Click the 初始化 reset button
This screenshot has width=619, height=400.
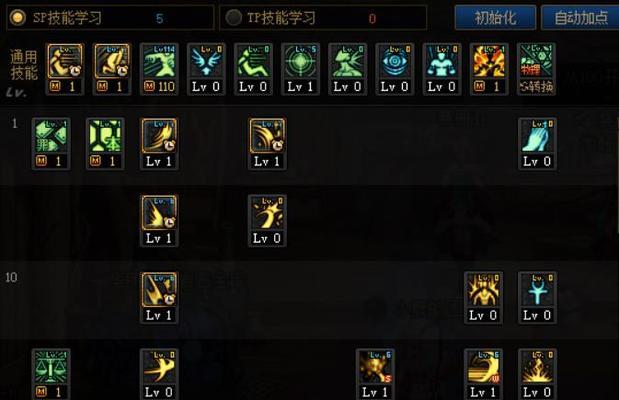pos(495,18)
